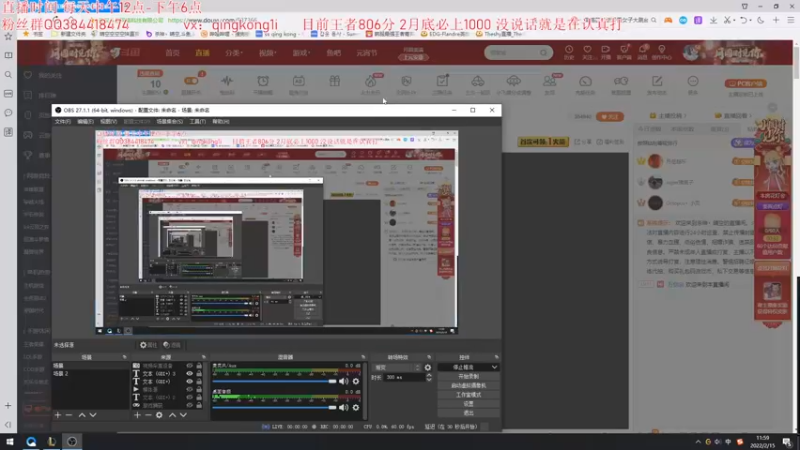Click the calendar AD icon in the streamer toolbar

(x=298, y=81)
